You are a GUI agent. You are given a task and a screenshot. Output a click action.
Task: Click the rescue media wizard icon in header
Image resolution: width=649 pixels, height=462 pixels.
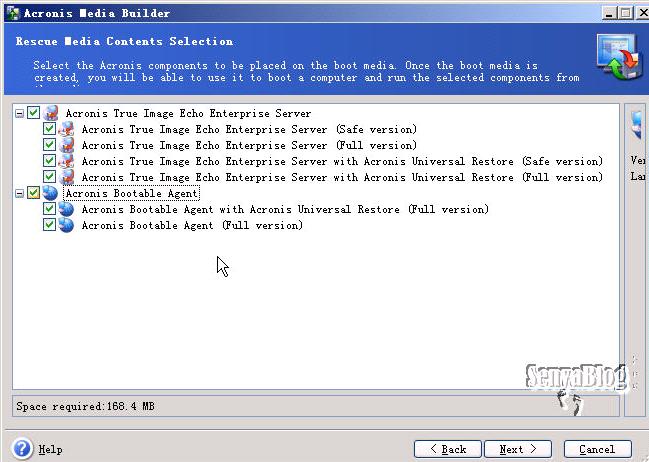(618, 57)
